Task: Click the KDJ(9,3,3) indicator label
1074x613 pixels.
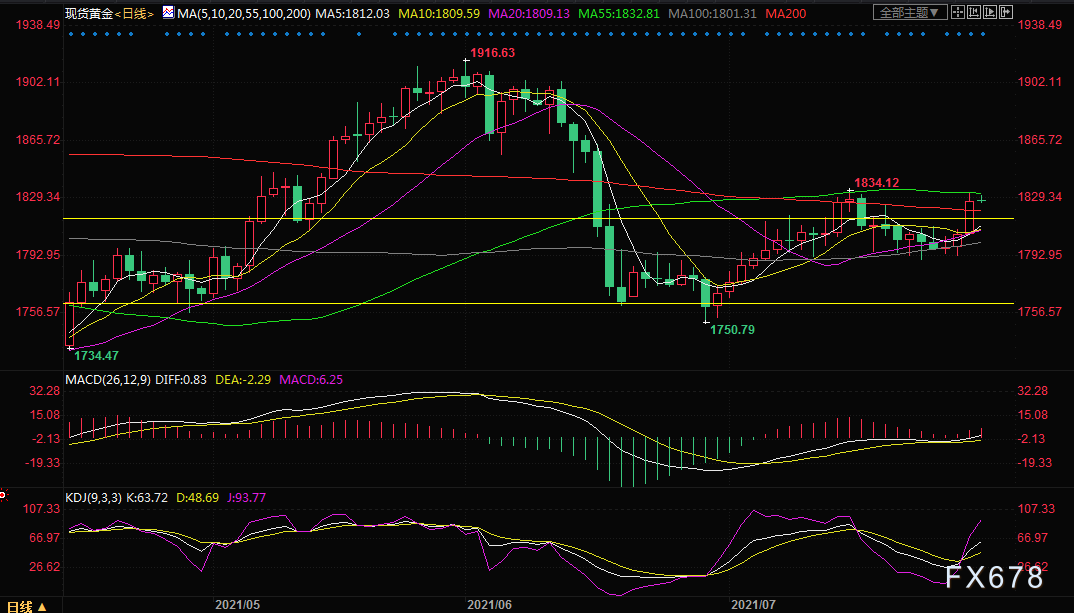Action: (93, 497)
